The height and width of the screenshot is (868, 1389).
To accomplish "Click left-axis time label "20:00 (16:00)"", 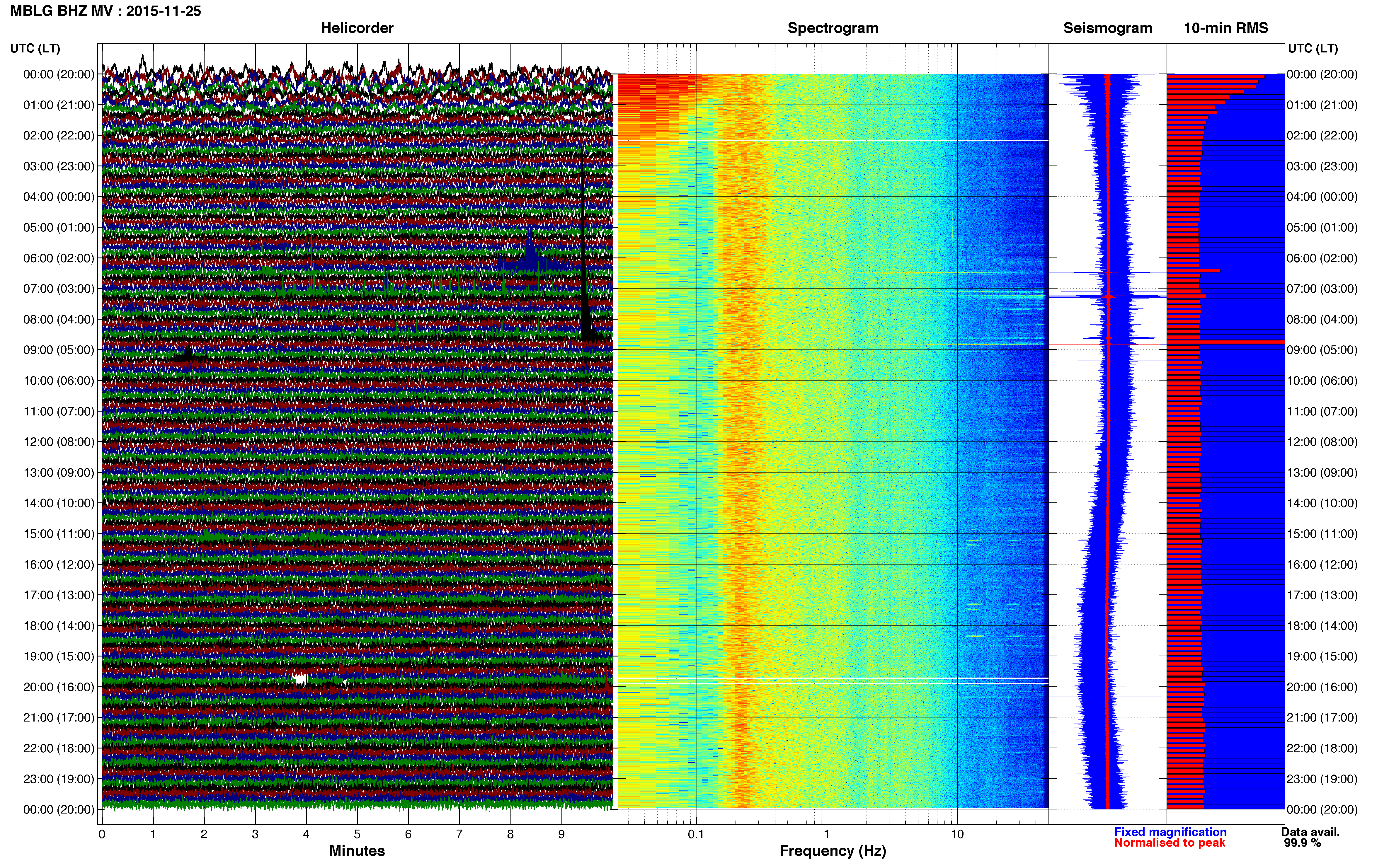I will [59, 687].
